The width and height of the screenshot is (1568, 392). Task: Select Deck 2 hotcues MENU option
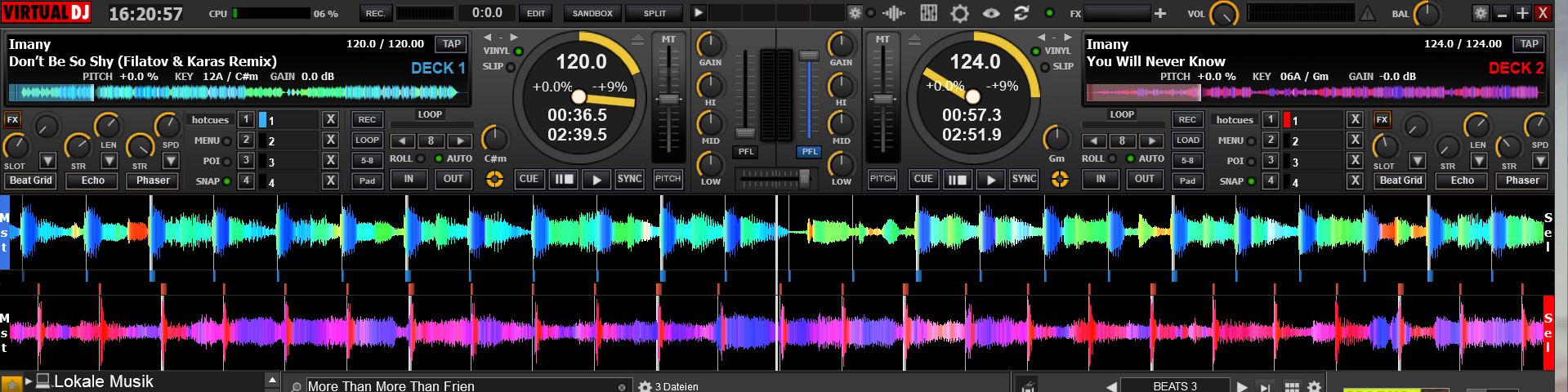pyautogui.click(x=1251, y=140)
